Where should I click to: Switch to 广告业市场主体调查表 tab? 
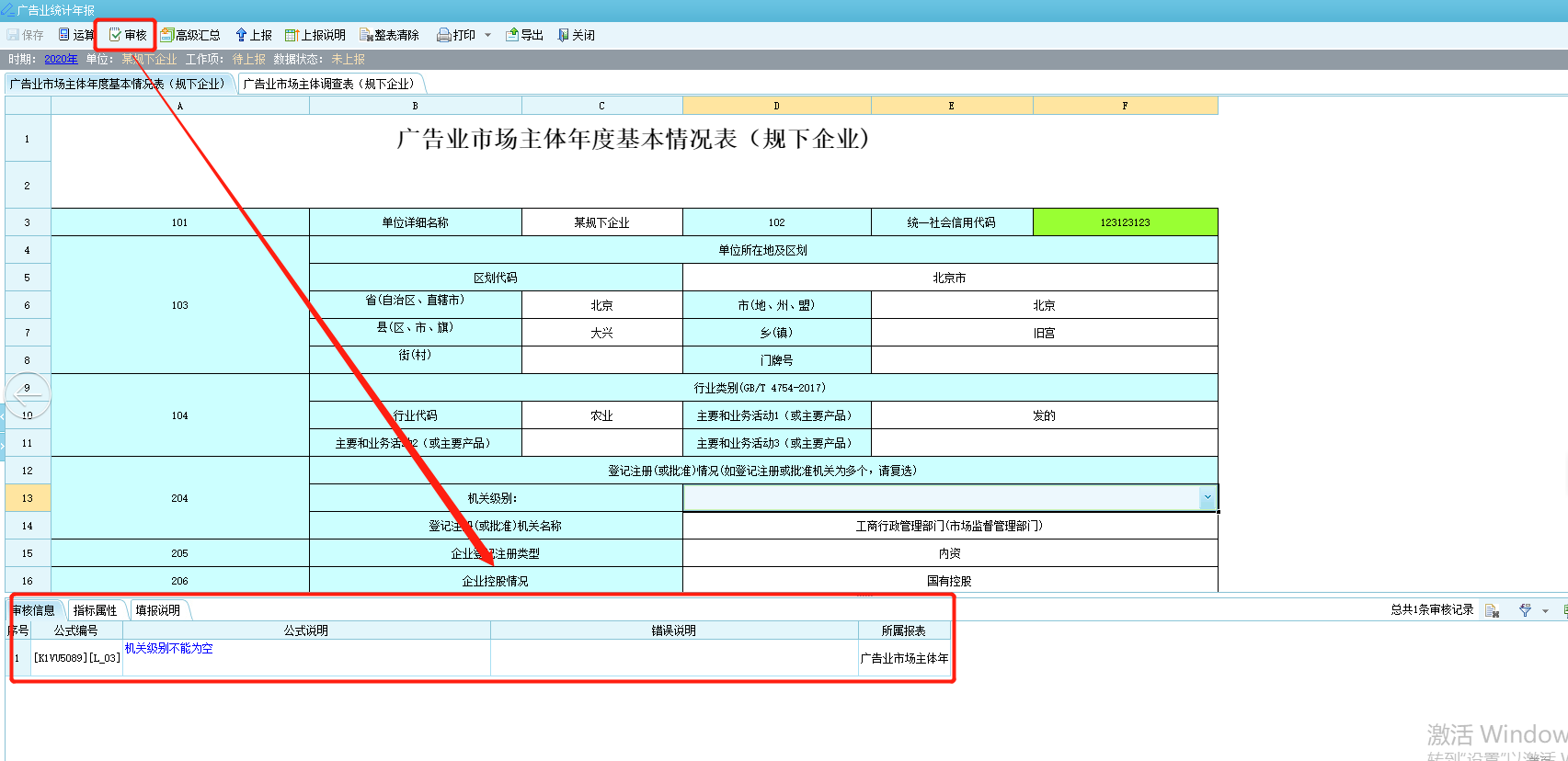pos(328,84)
